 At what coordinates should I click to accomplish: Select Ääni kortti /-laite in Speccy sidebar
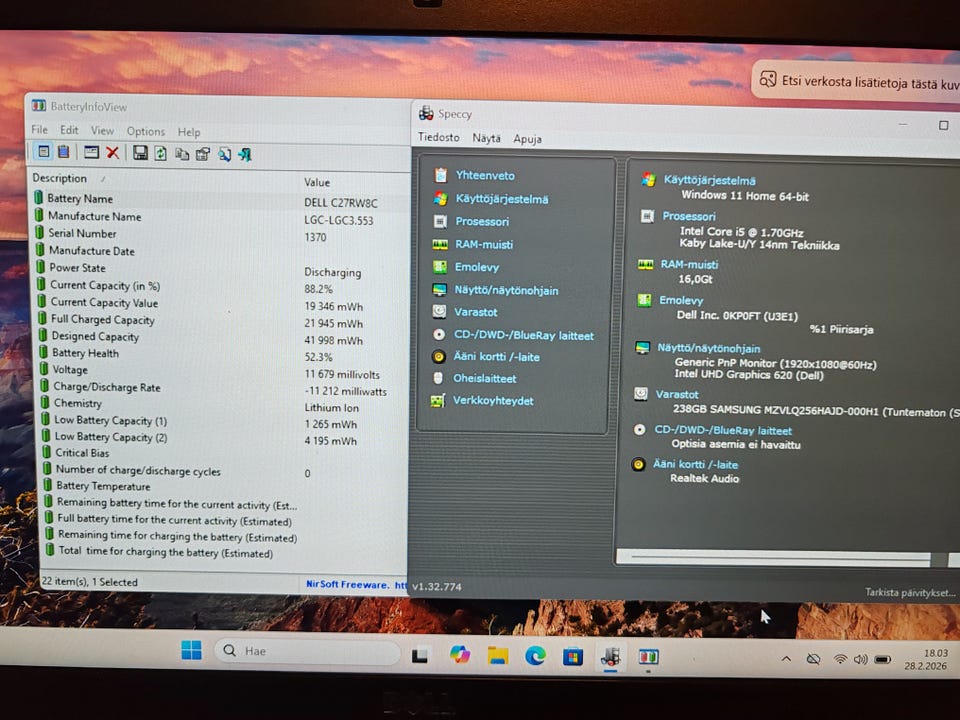[496, 357]
